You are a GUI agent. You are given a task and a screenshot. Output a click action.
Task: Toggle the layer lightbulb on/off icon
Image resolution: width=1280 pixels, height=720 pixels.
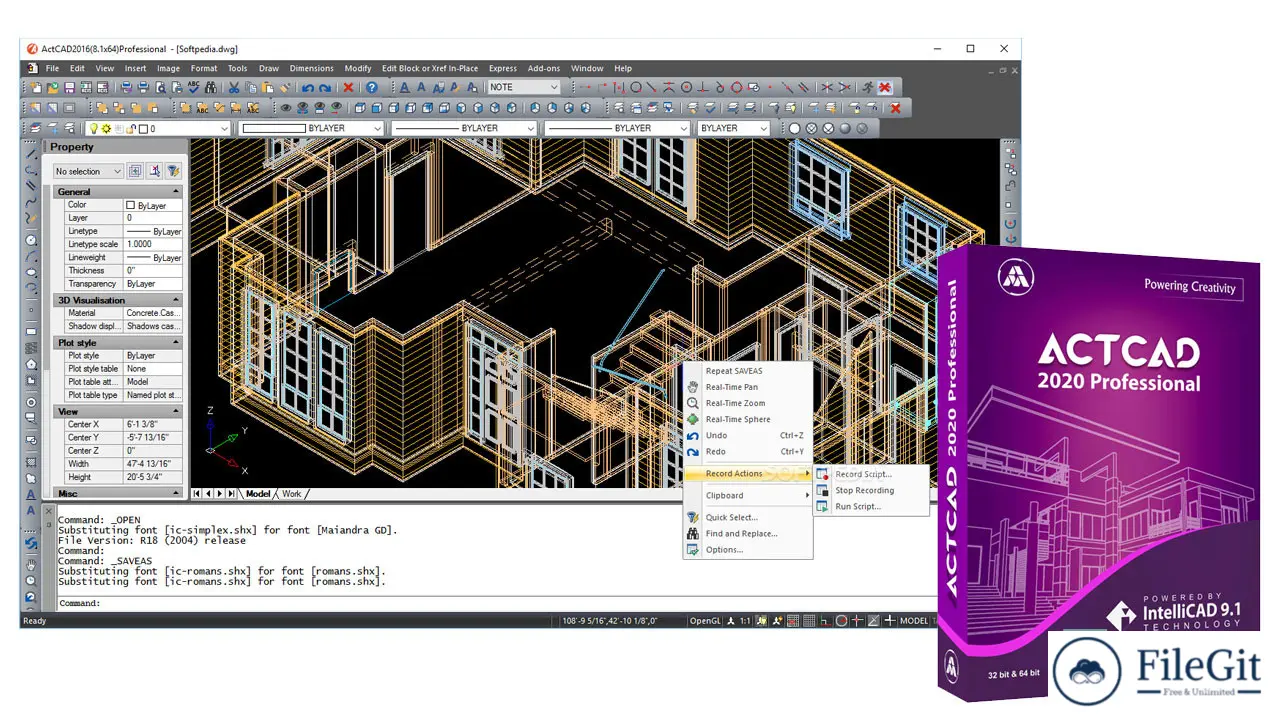pos(93,128)
